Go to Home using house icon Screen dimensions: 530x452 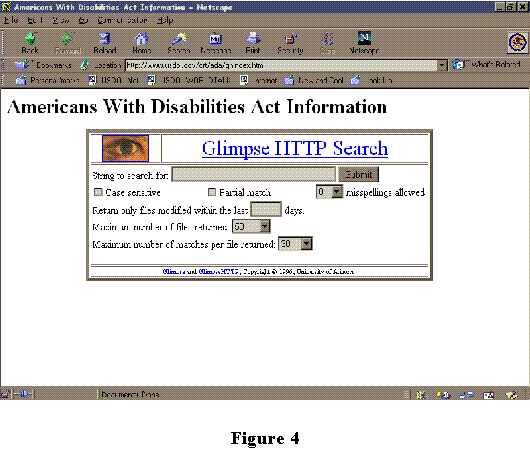(141, 39)
